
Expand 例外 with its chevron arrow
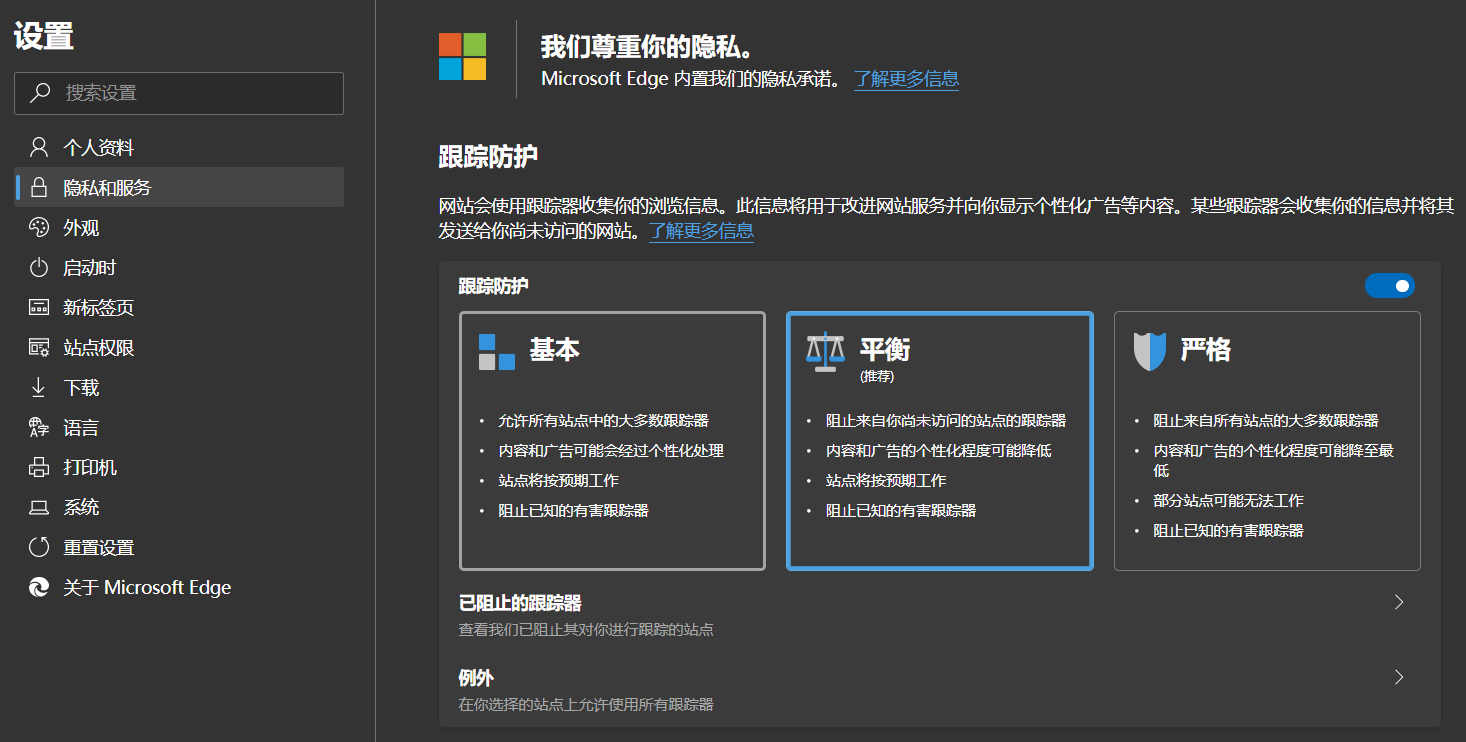[x=1399, y=677]
